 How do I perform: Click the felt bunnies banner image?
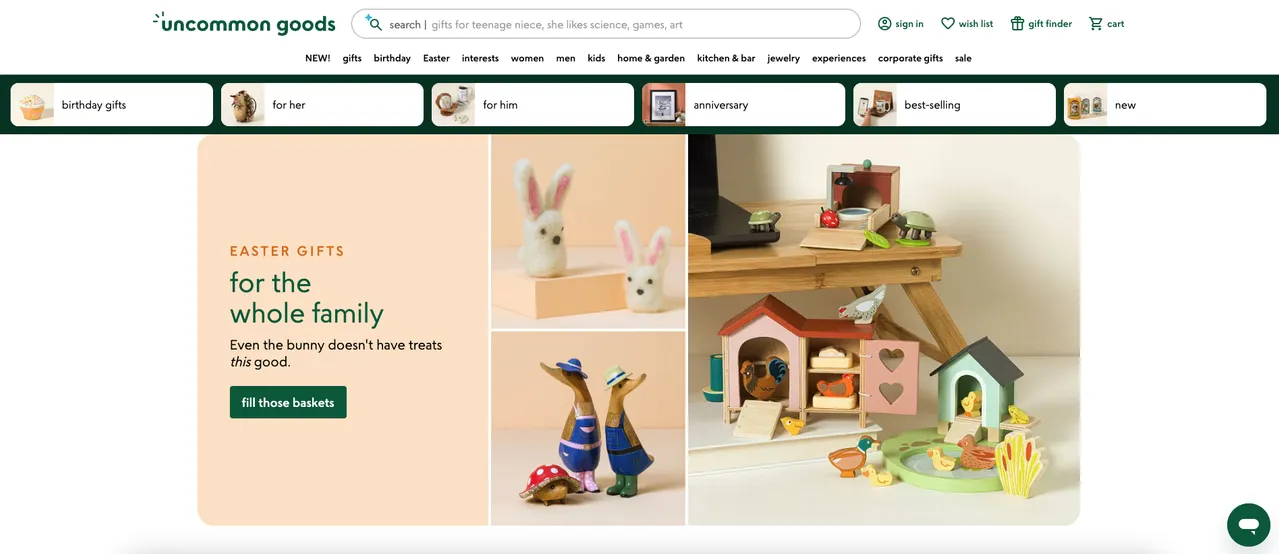588,232
